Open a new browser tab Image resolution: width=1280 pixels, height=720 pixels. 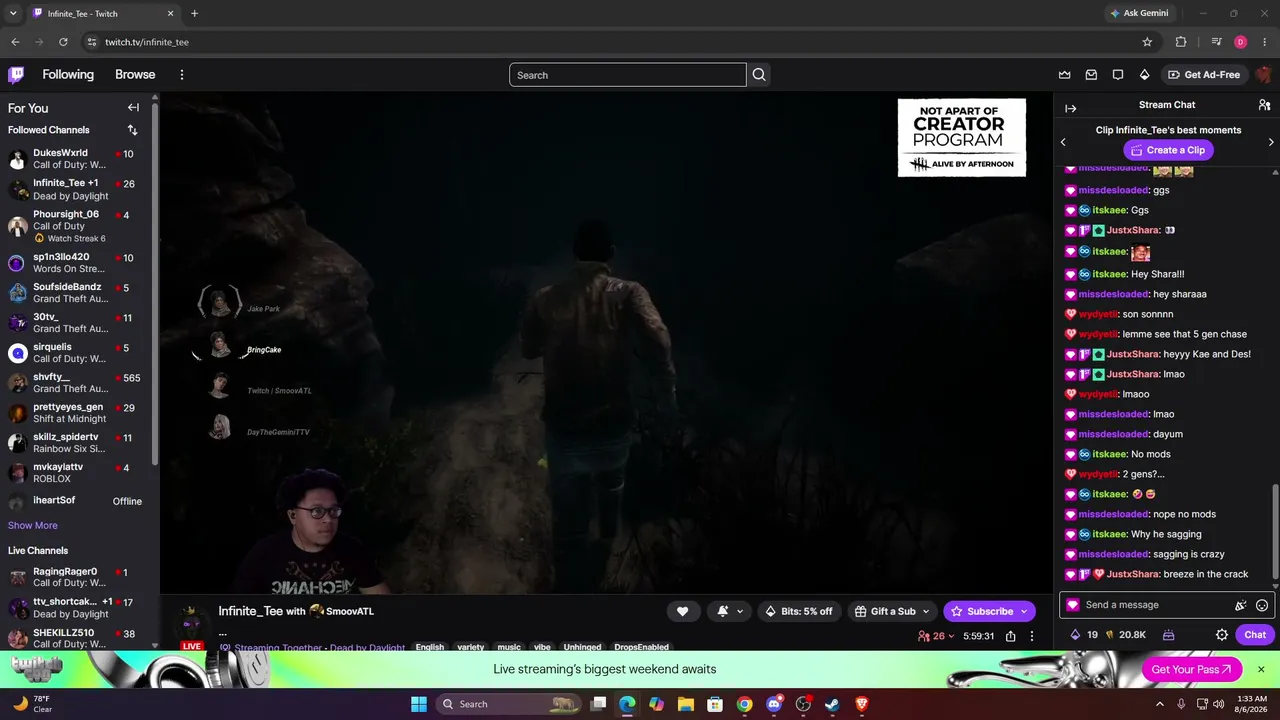(194, 14)
